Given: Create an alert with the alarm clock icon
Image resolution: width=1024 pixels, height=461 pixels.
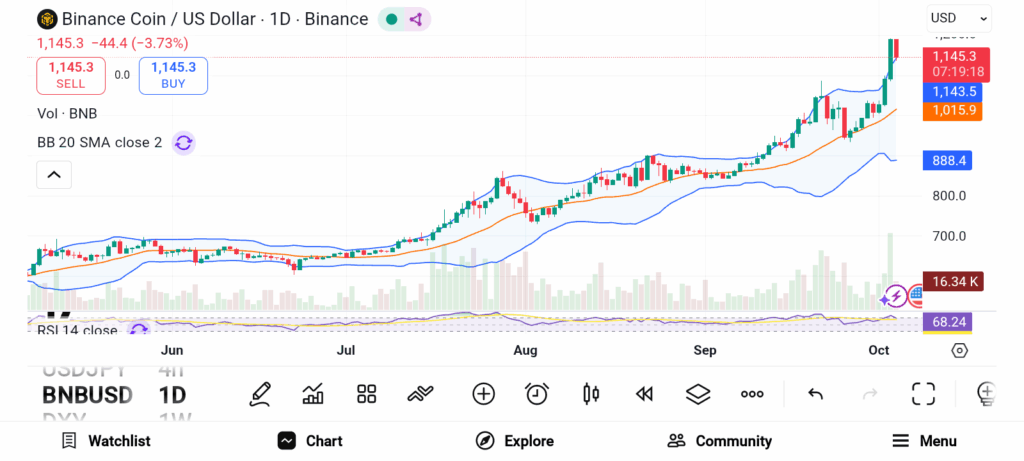Looking at the screenshot, I should pyautogui.click(x=537, y=394).
